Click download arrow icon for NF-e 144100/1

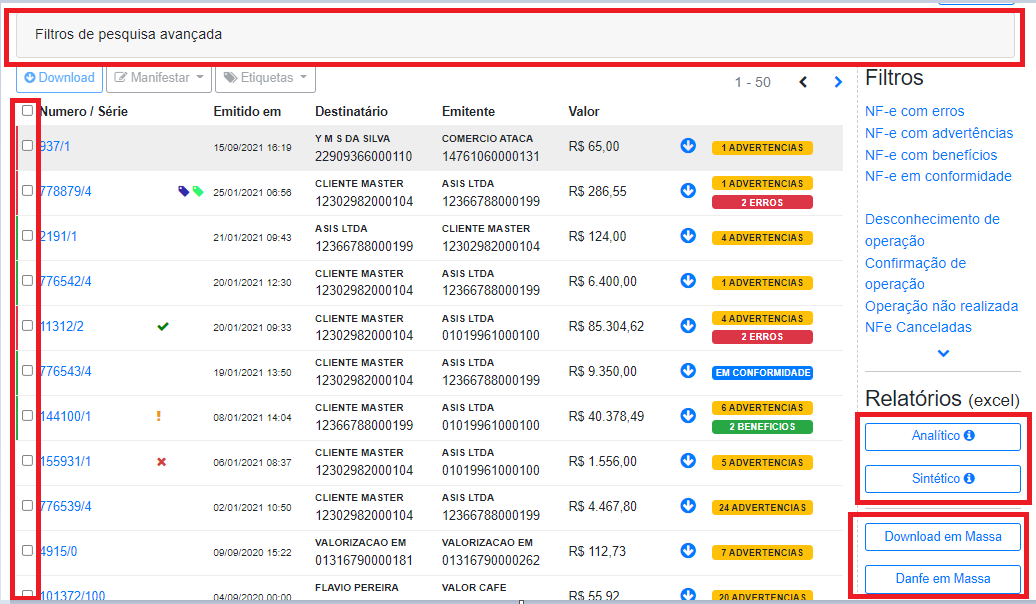tap(688, 415)
